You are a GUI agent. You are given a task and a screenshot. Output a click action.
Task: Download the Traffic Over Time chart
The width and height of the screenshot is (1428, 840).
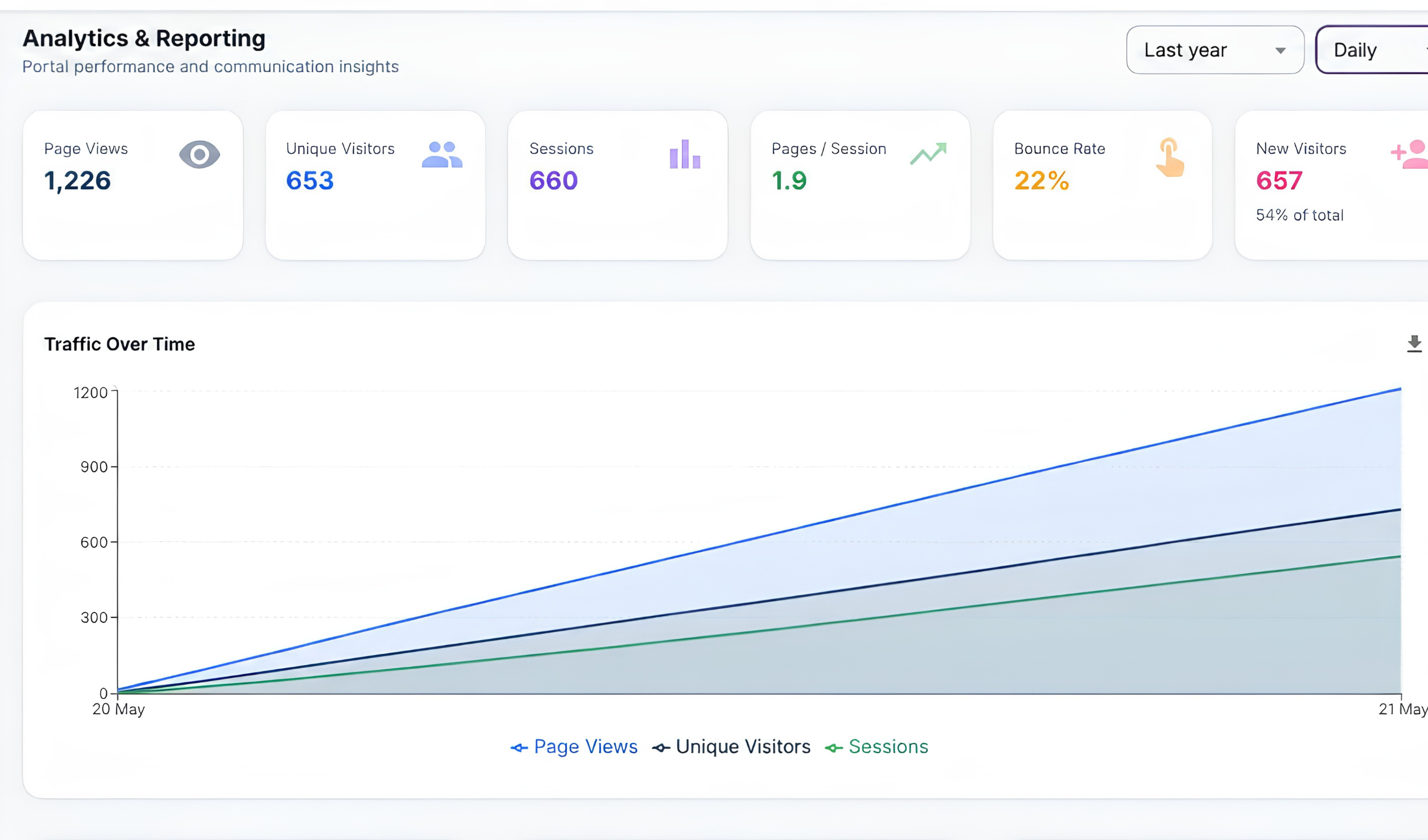point(1414,344)
